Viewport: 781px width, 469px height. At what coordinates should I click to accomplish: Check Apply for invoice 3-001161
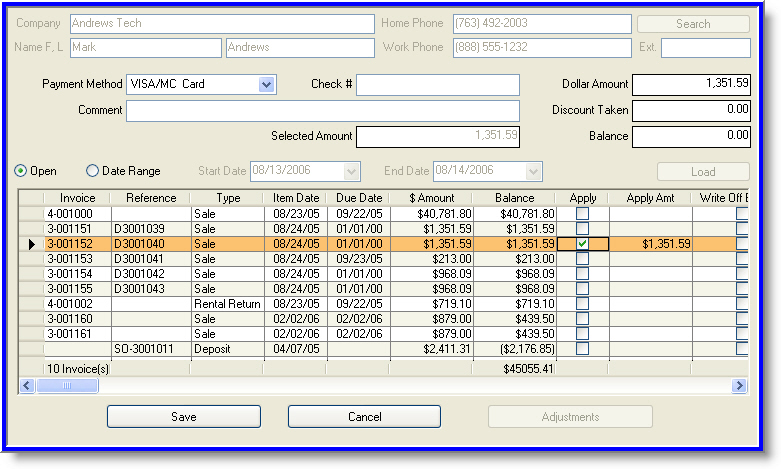tap(582, 333)
